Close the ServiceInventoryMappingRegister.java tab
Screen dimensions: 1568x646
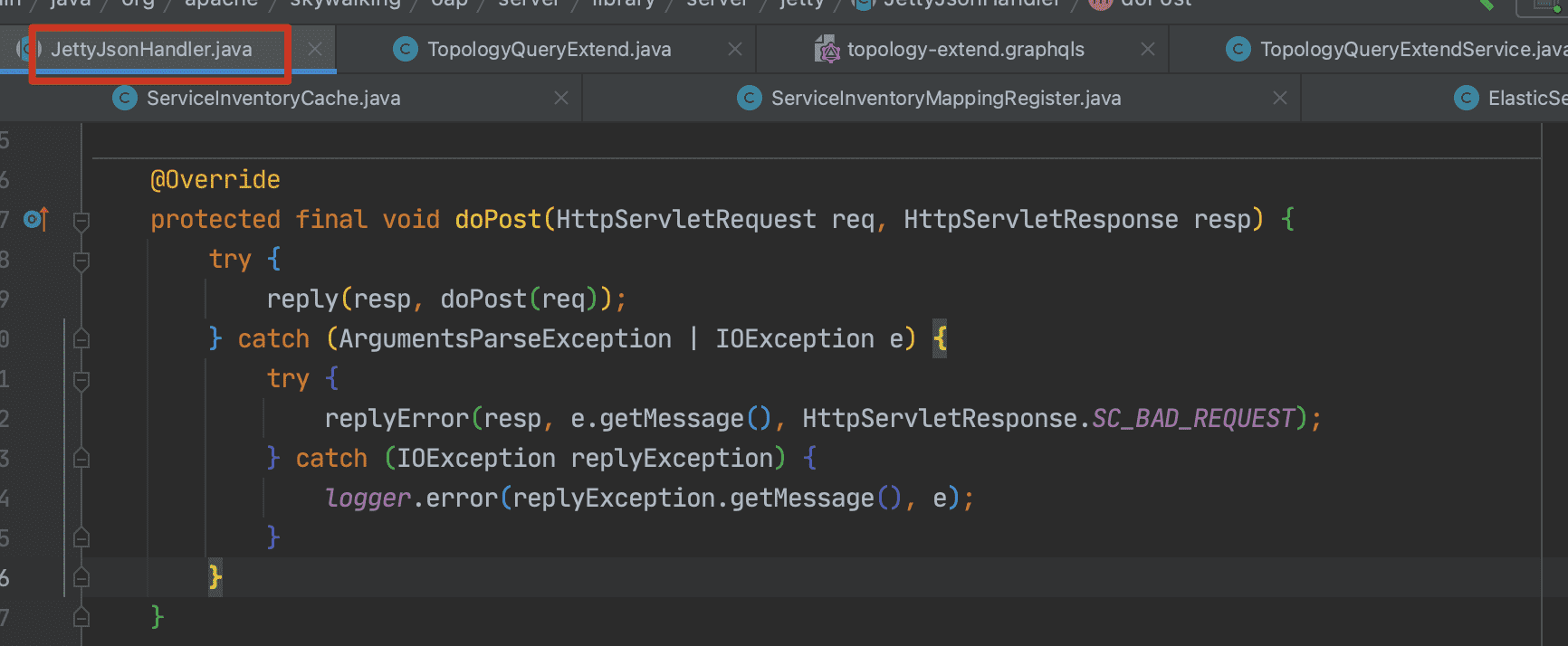1280,99
